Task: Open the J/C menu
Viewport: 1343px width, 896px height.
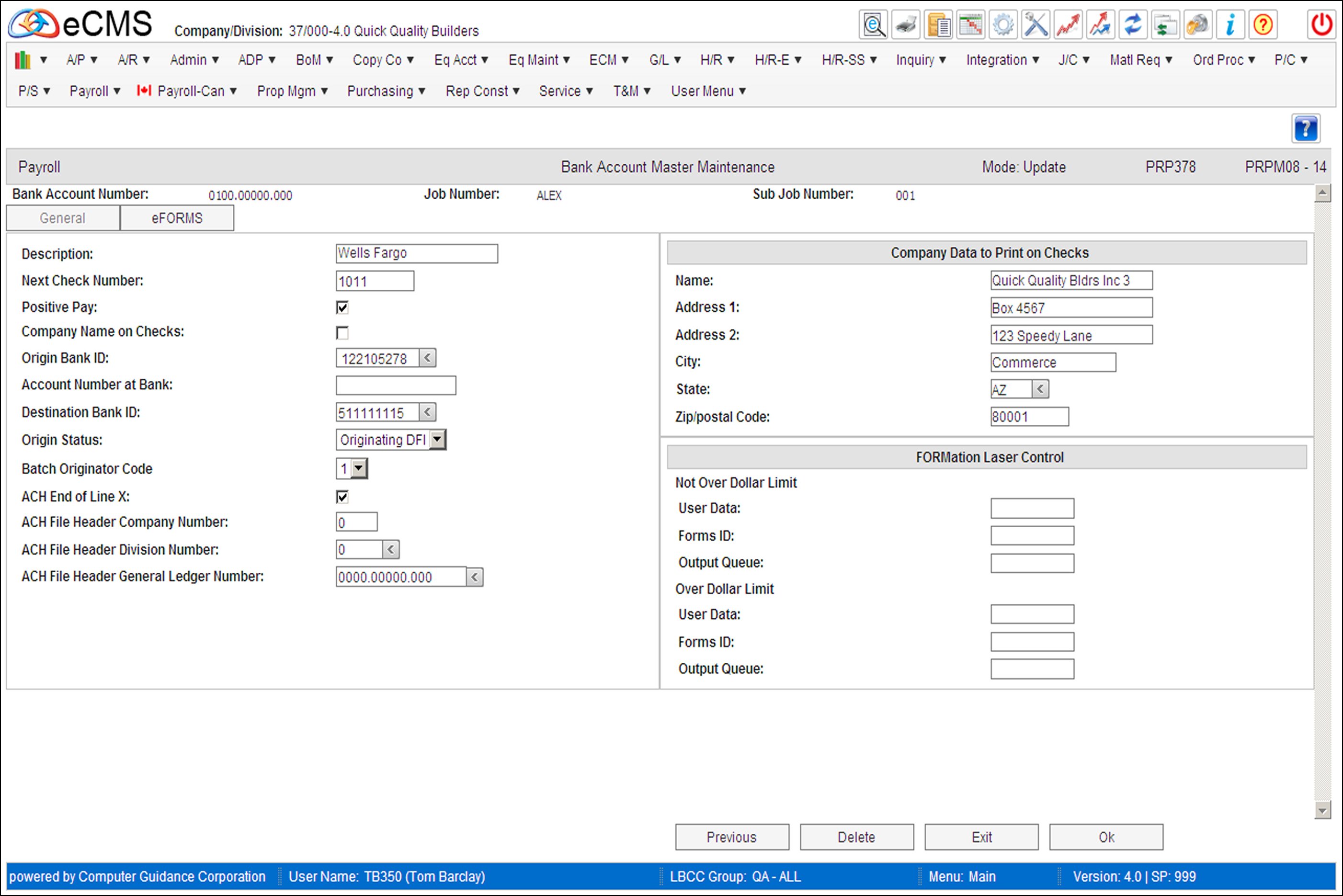Action: click(x=1074, y=59)
